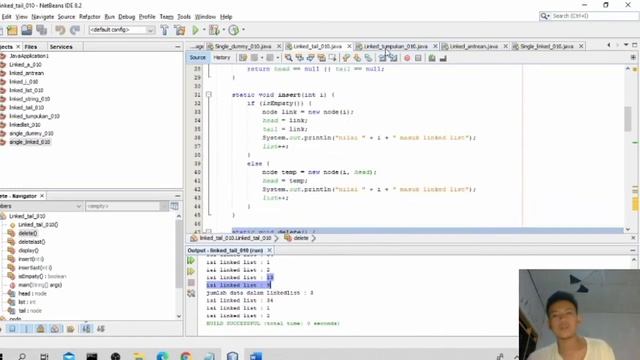Image resolution: width=640 pixels, height=360 pixels.
Task: Click the Save All icon
Action: pos(41,30)
